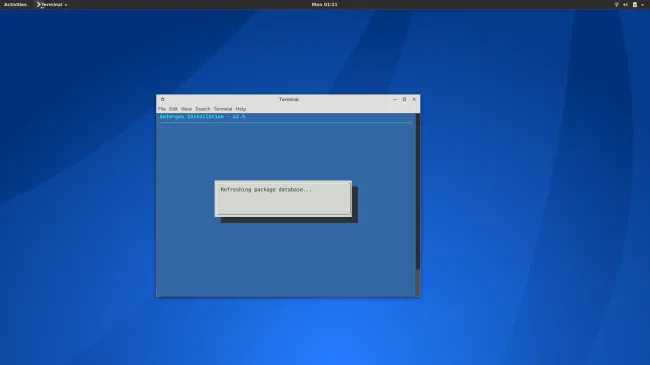This screenshot has height=365, width=650.
Task: Click the Terminal window vertical scrollbar
Action: click(x=418, y=204)
